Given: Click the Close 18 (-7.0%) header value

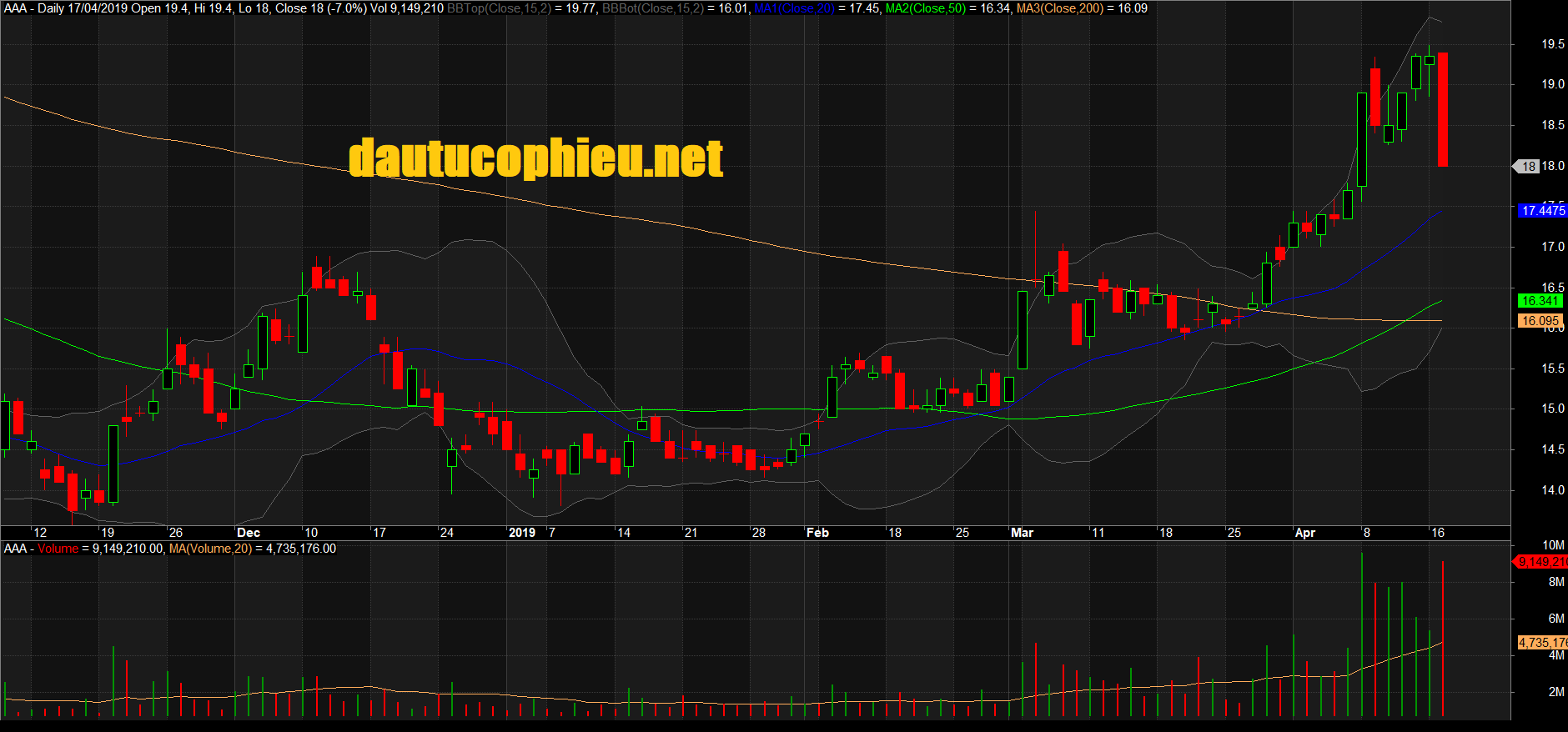Looking at the screenshot, I should click(321, 8).
